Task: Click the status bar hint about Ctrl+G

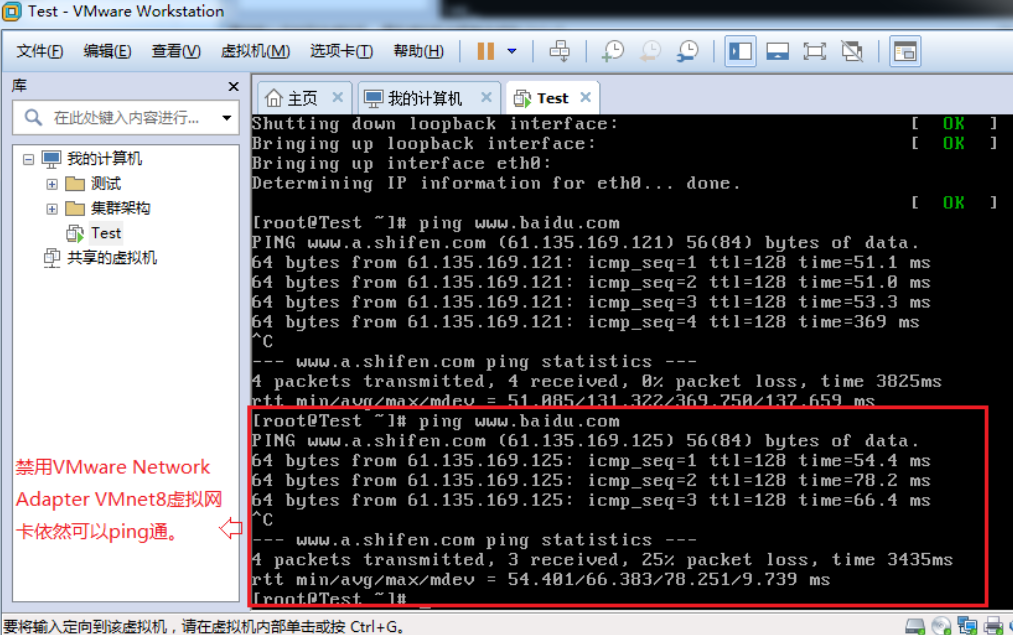Action: tap(204, 626)
